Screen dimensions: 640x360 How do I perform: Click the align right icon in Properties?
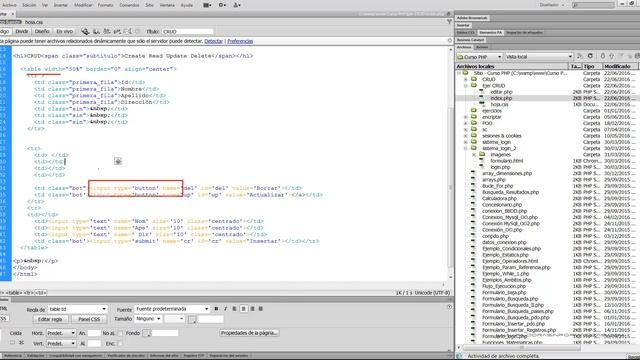pyautogui.click(x=252, y=309)
